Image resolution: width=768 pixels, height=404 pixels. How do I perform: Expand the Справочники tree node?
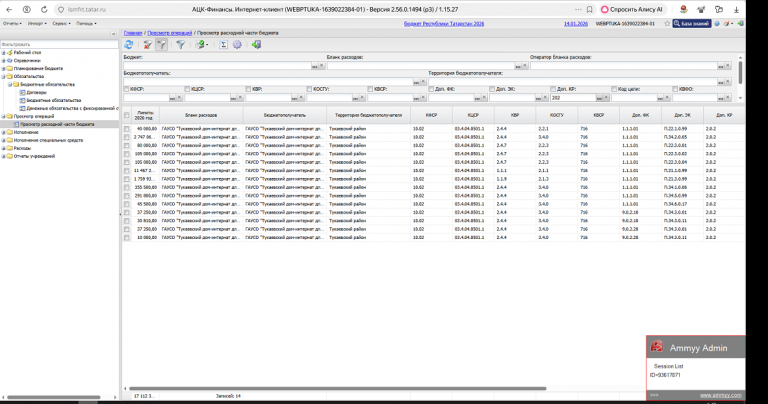(3, 61)
